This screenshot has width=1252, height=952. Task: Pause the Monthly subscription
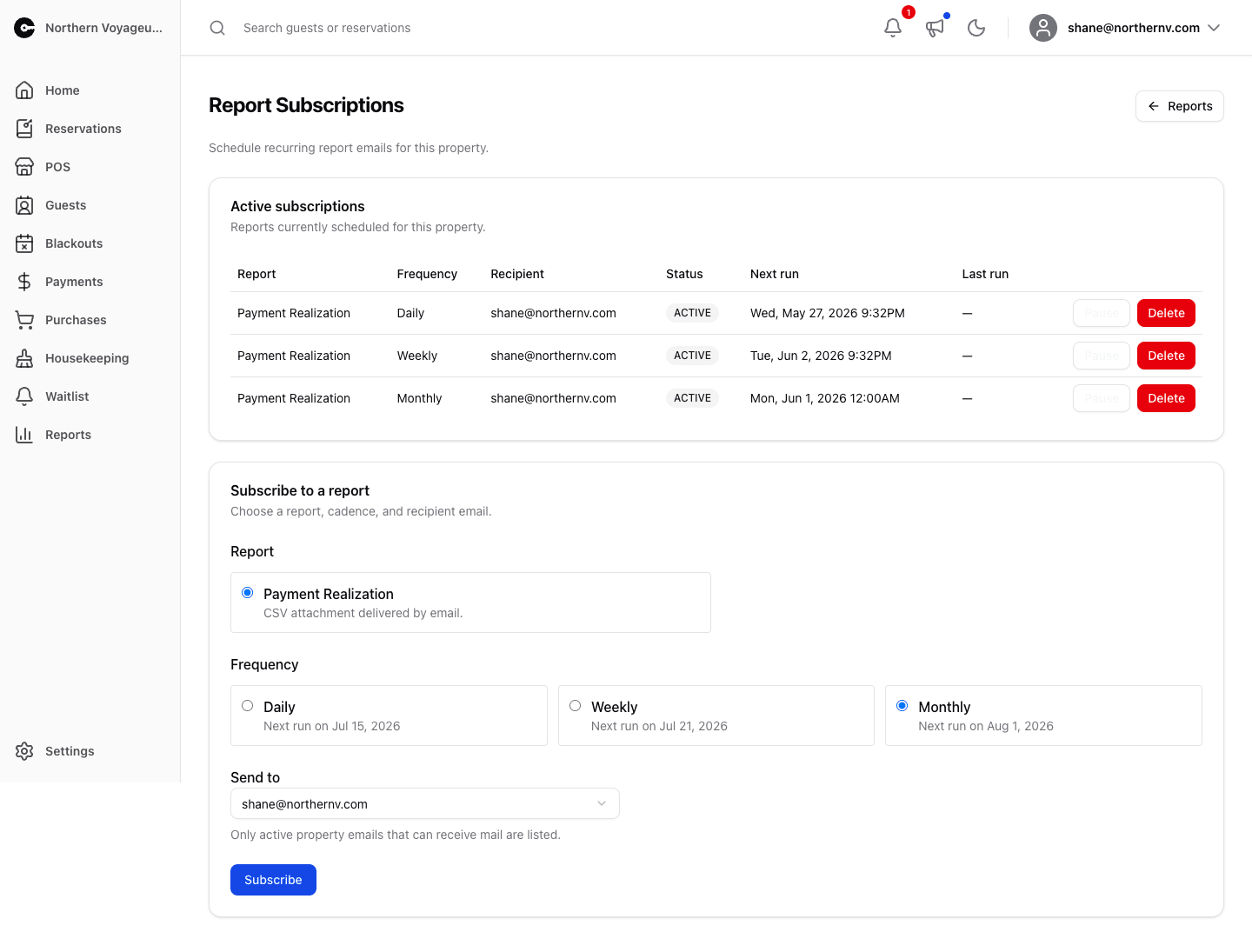[1102, 398]
